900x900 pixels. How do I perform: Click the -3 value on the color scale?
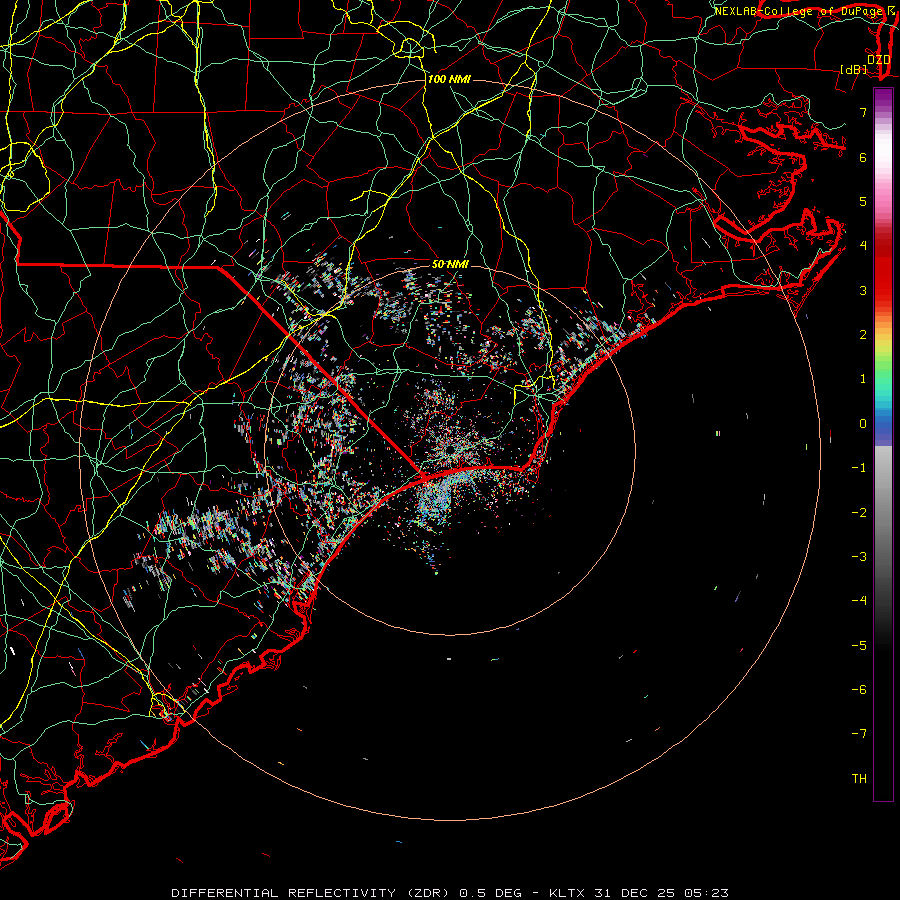click(859, 556)
